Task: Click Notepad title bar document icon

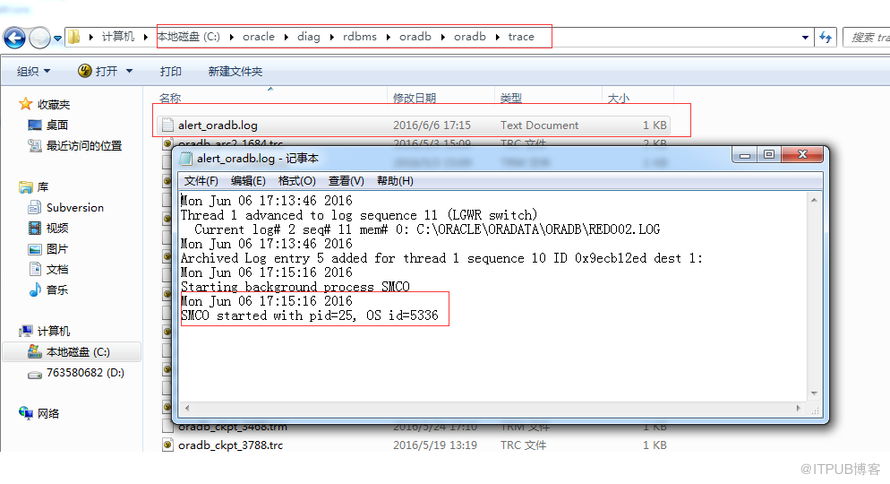Action: pyautogui.click(x=186, y=158)
